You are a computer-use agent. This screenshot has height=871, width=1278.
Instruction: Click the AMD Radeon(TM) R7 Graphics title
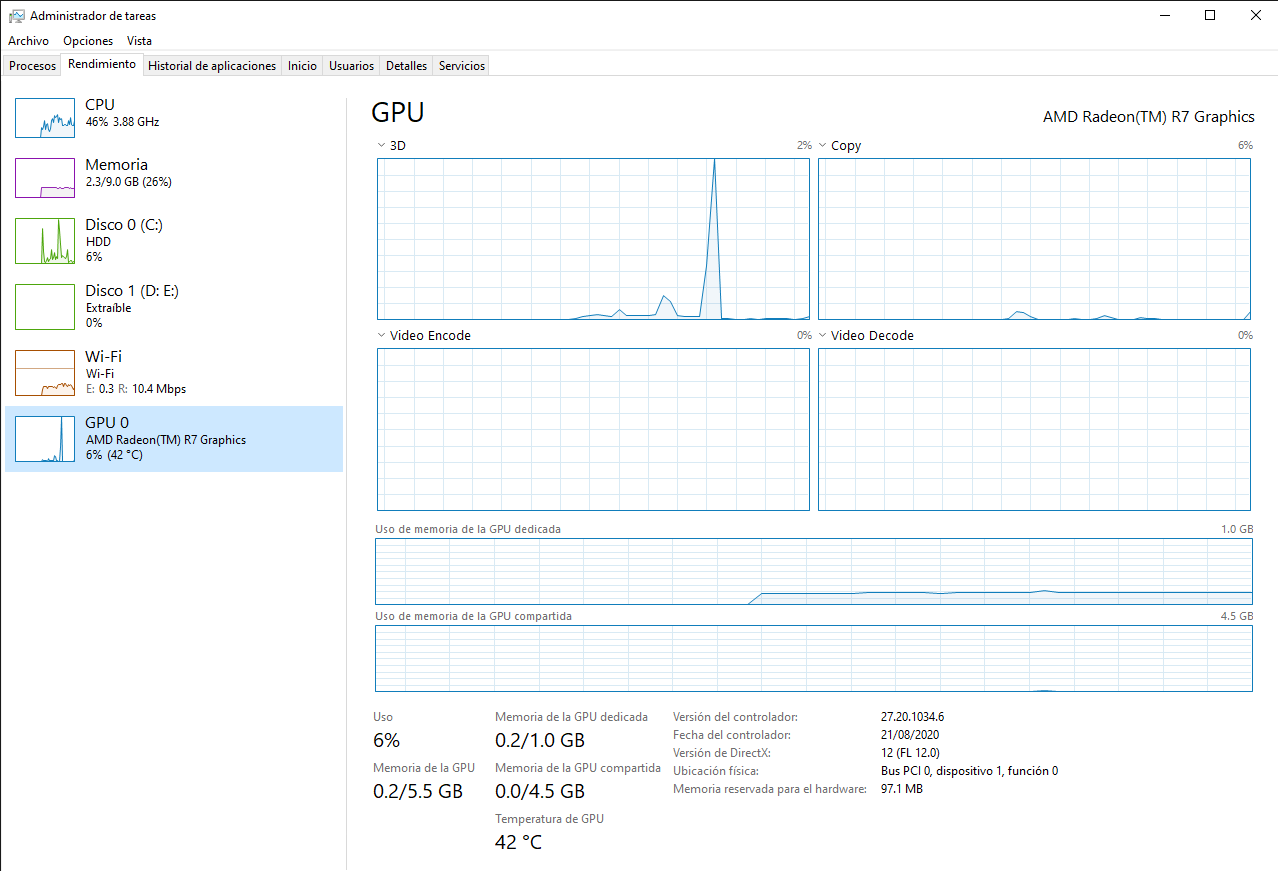(x=1148, y=117)
